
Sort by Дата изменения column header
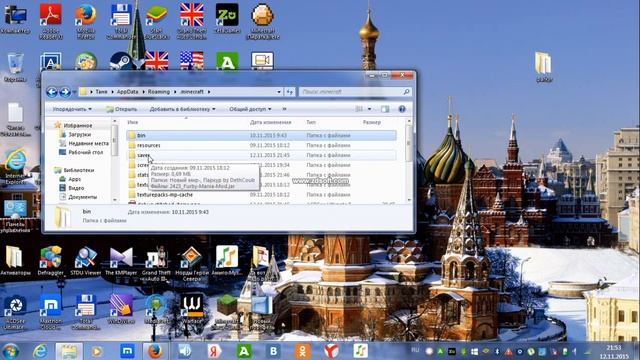270,122
